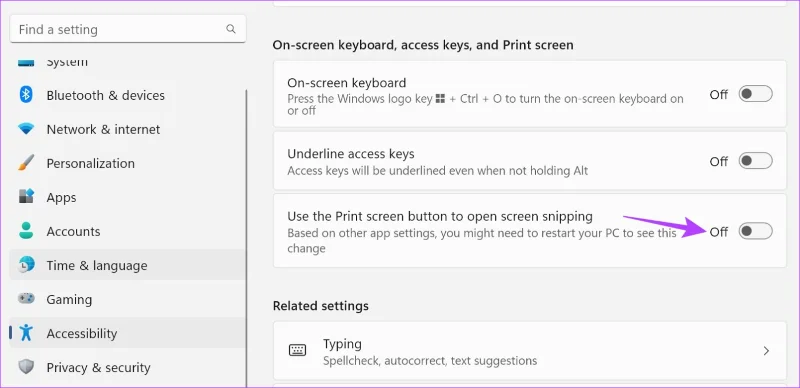800x388 pixels.
Task: Click the keyboard icon beside Typing
Action: pyautogui.click(x=297, y=350)
